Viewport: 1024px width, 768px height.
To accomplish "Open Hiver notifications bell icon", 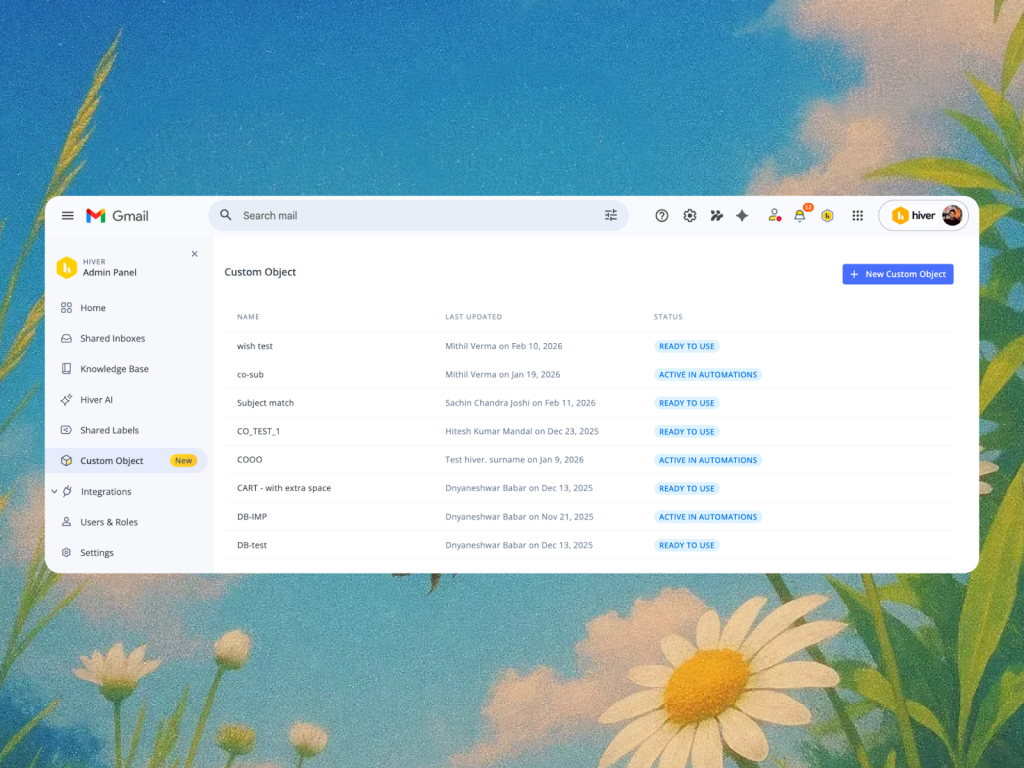I will (x=800, y=215).
